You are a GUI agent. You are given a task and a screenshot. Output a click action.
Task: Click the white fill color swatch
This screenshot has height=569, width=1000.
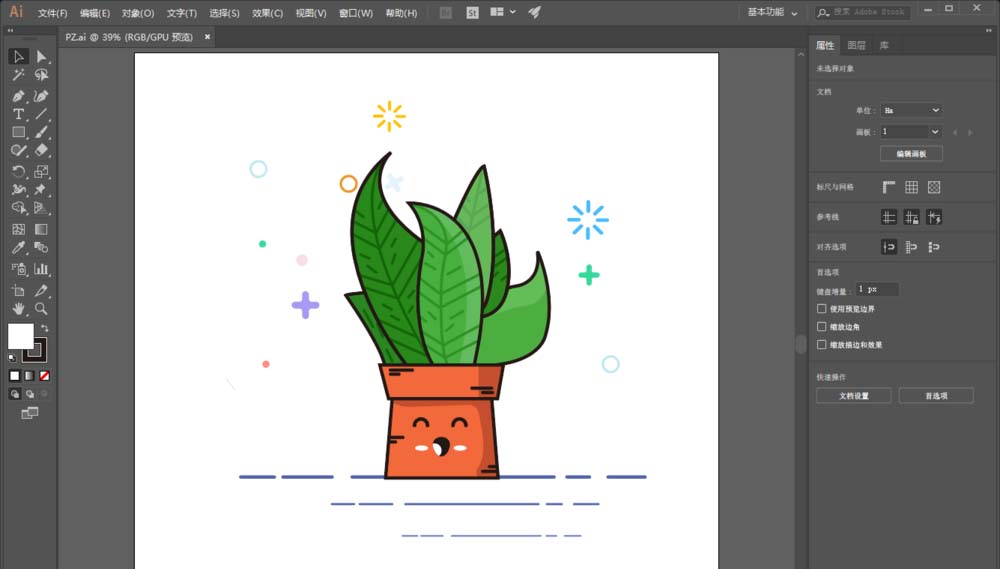[x=20, y=336]
